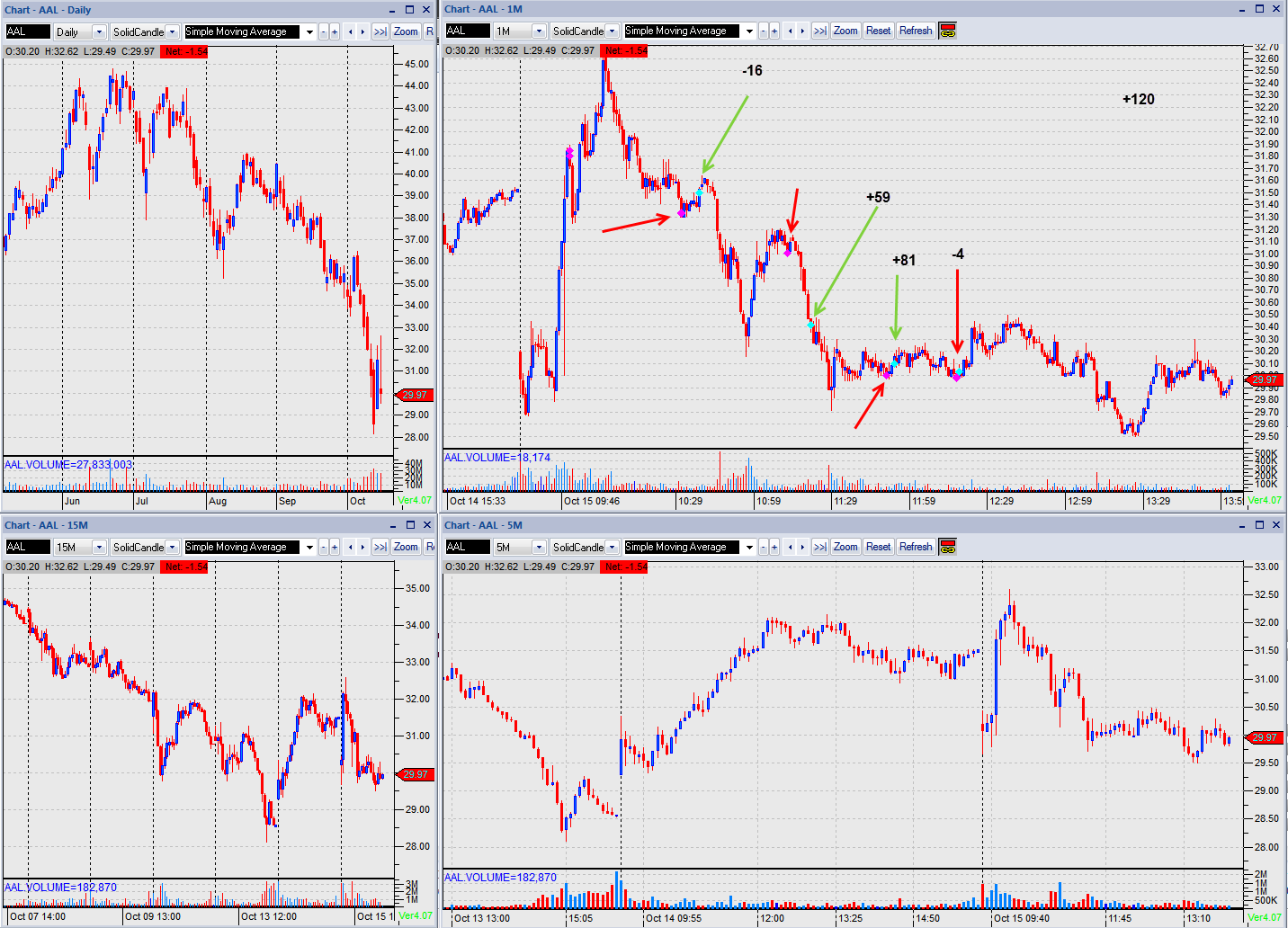Screen dimensions: 1288x928
Task: Open the SolidCandle style dropdown in the 1M chart
Action: click(613, 31)
